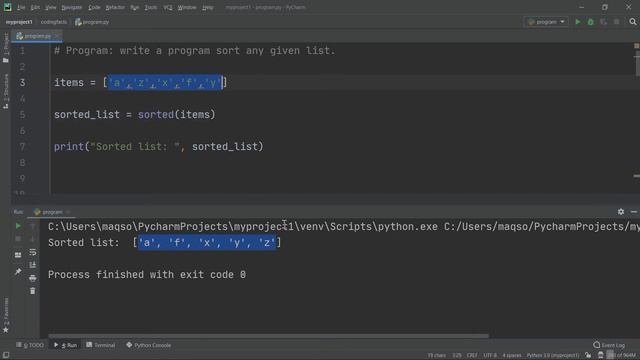Open the View menu
Viewport: 640px width, 360px height.
click(x=51, y=7)
